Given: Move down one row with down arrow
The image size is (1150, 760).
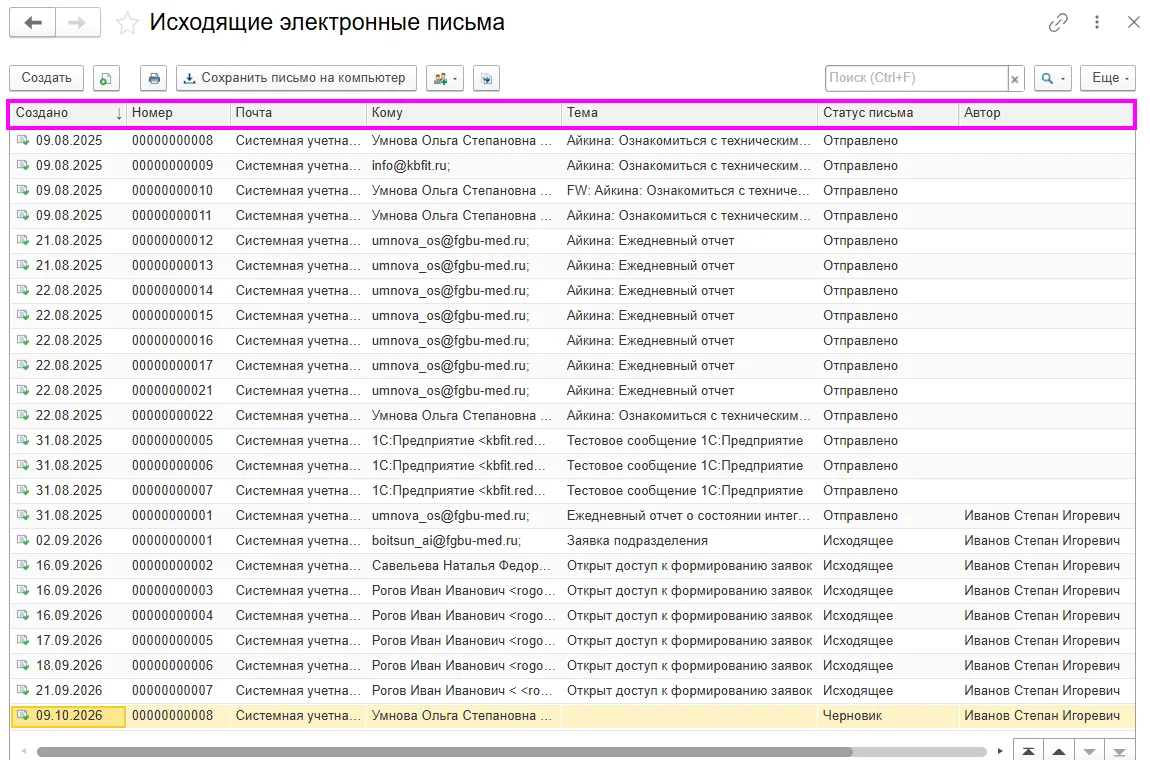Looking at the screenshot, I should (x=1090, y=751).
